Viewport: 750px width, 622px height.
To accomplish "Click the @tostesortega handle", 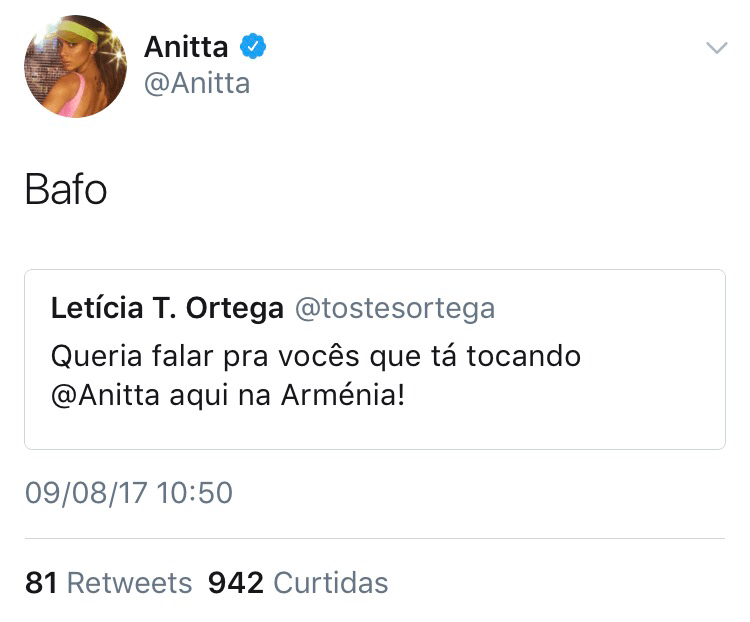I will (x=394, y=310).
